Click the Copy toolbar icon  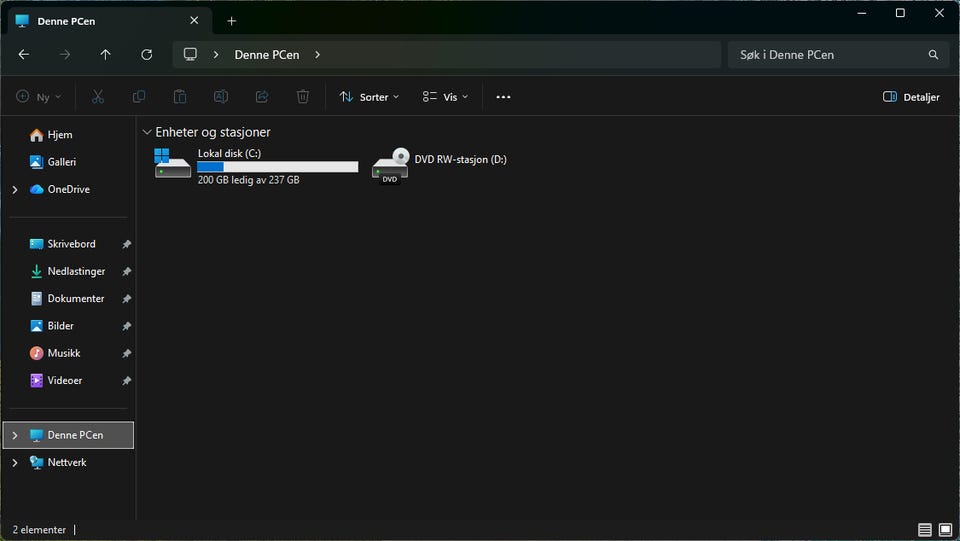[139, 97]
